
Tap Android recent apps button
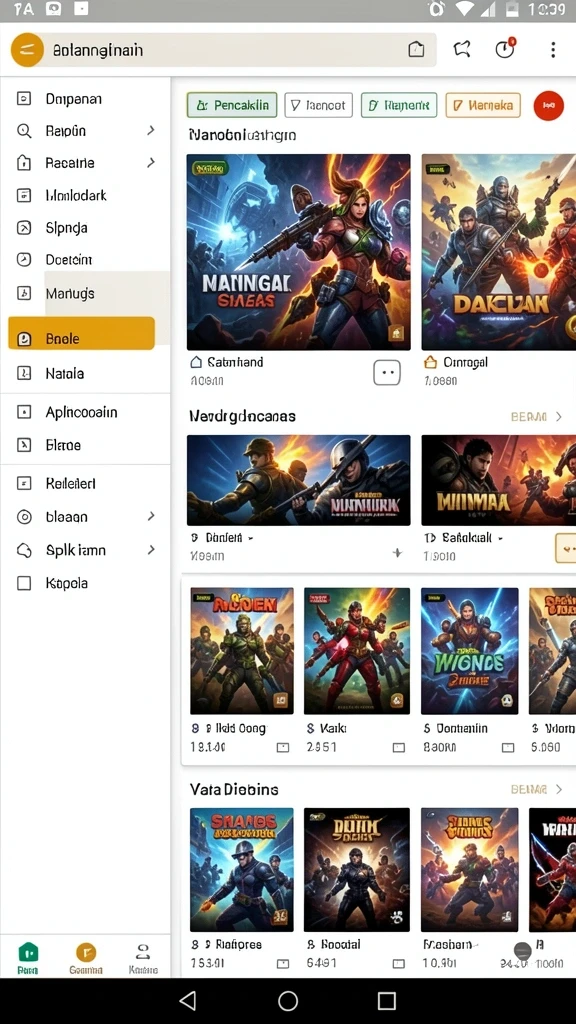[x=387, y=1000]
